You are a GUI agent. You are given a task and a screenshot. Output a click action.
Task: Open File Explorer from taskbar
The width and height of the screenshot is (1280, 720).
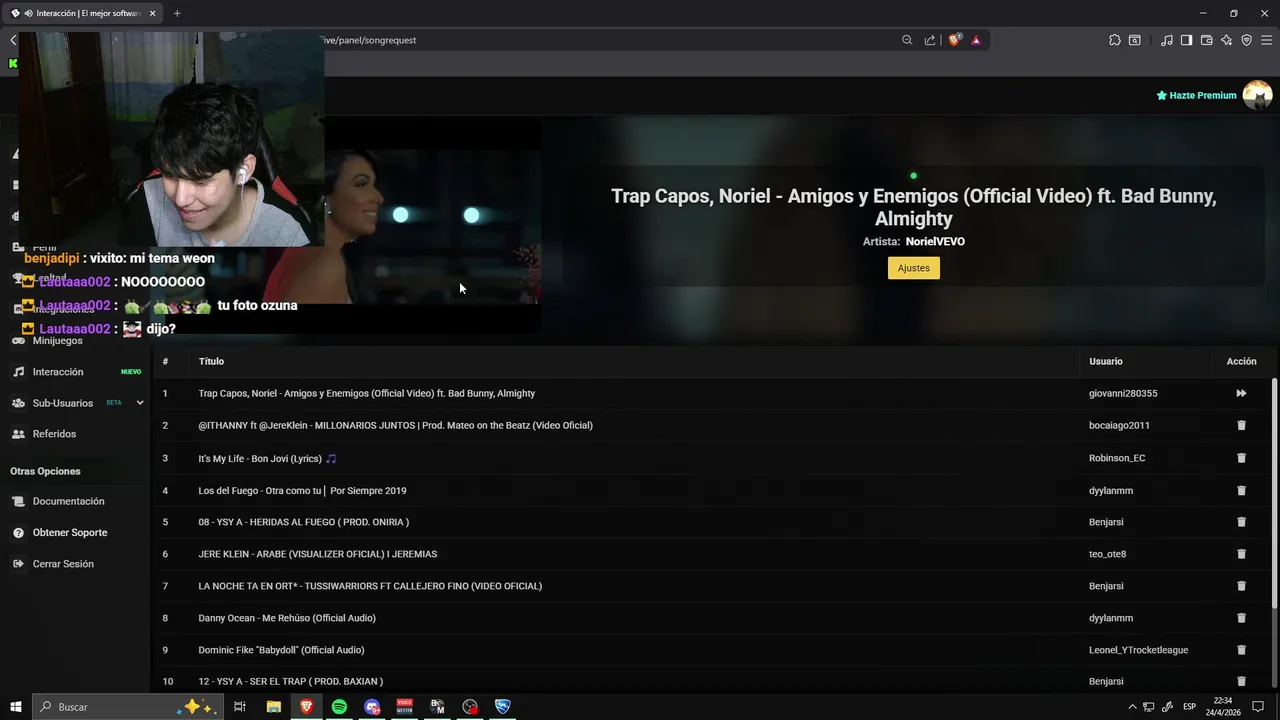(x=273, y=707)
